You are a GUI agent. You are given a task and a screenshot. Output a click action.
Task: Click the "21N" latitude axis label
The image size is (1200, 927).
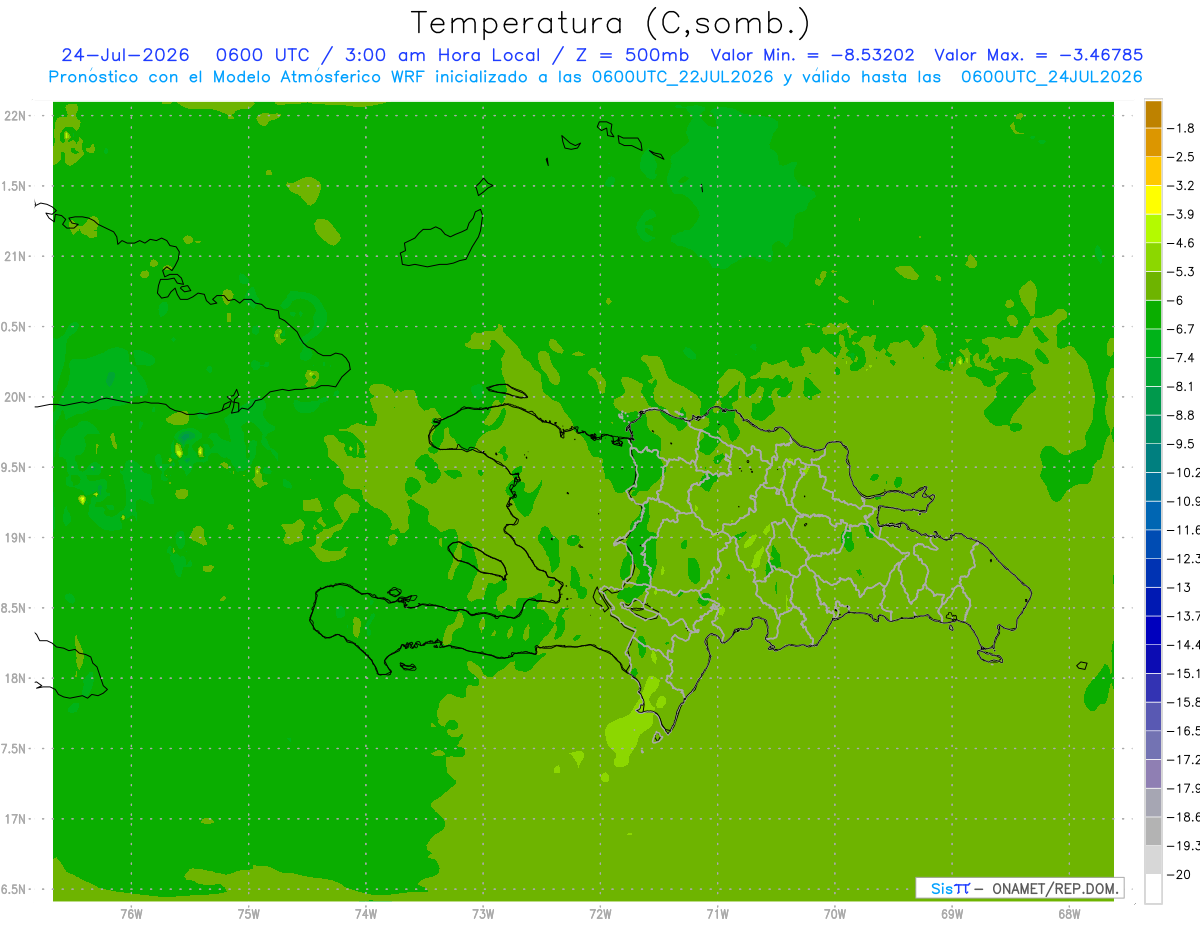(16, 256)
